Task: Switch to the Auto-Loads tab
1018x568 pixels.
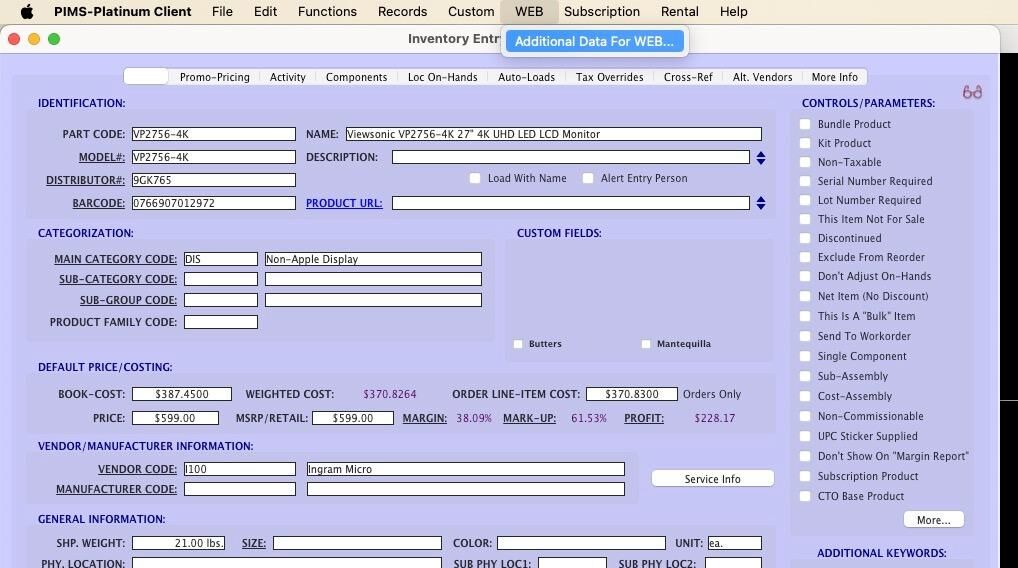Action: coord(527,77)
